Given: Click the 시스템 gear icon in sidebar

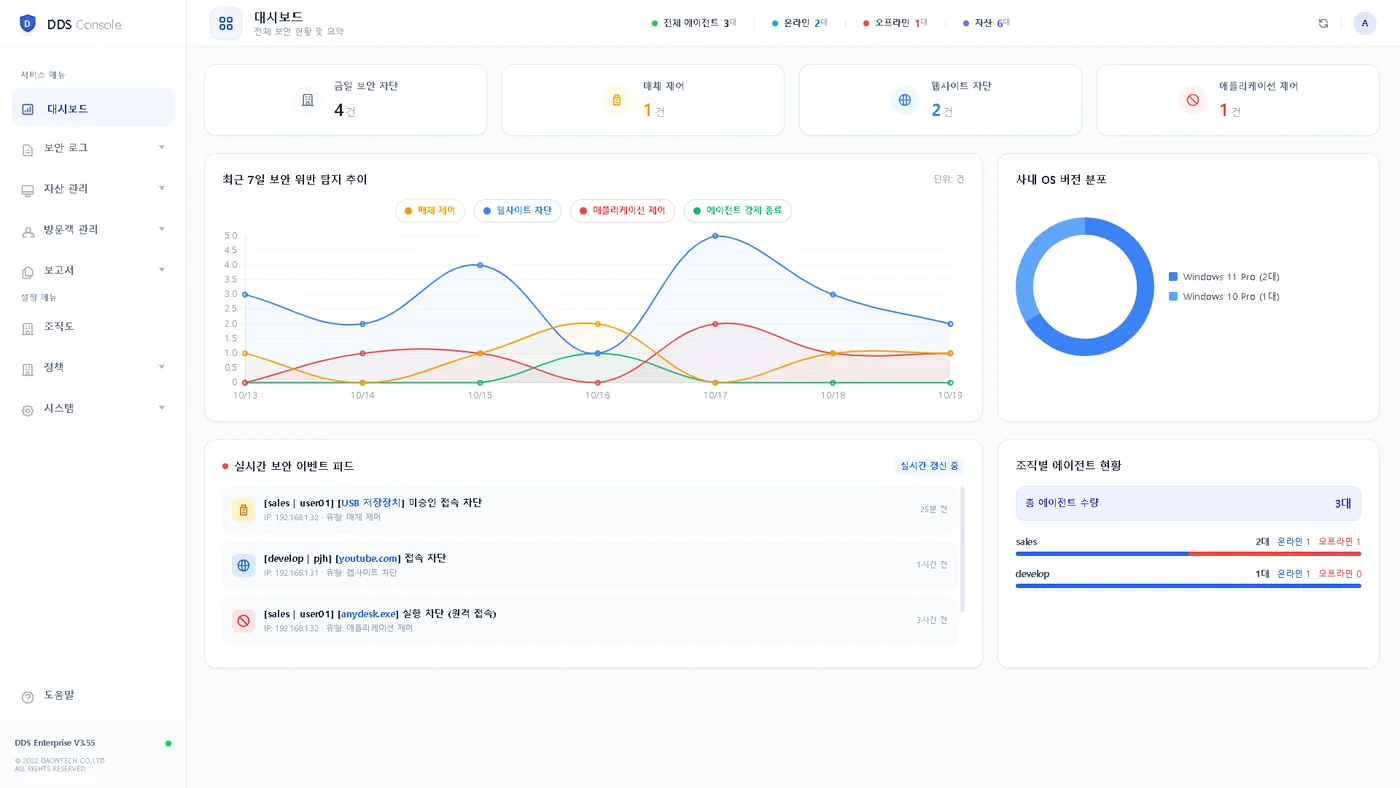Looking at the screenshot, I should [x=27, y=410].
